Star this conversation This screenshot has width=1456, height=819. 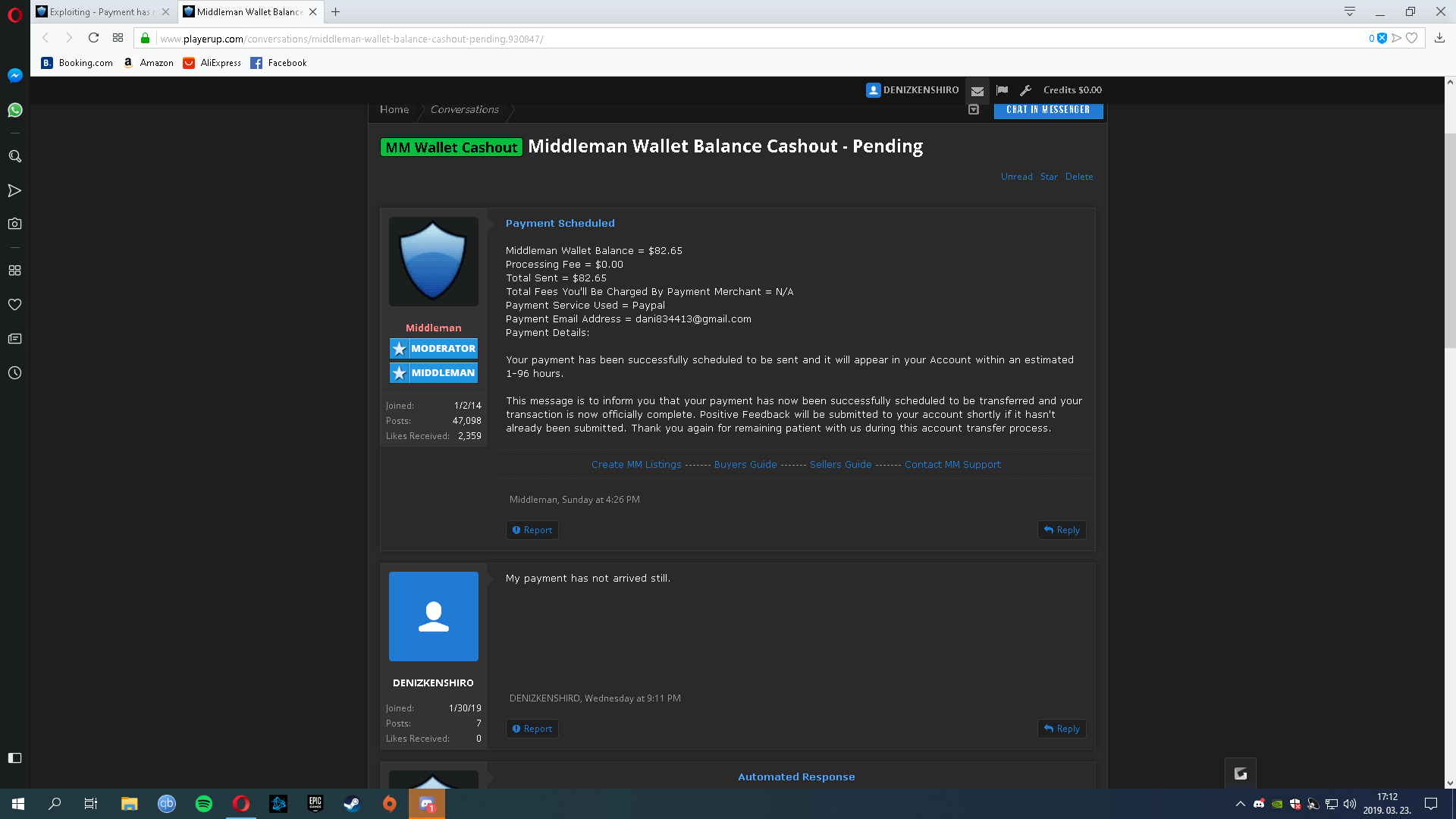pos(1048,177)
